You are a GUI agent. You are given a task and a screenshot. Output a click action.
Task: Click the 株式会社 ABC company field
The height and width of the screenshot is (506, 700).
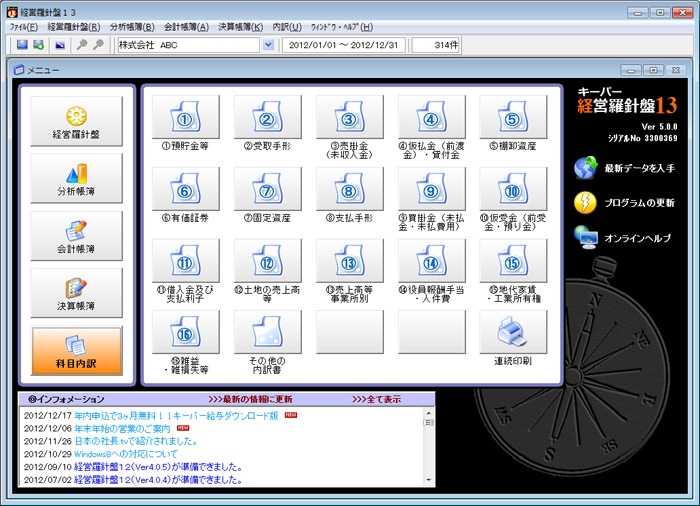(188, 45)
